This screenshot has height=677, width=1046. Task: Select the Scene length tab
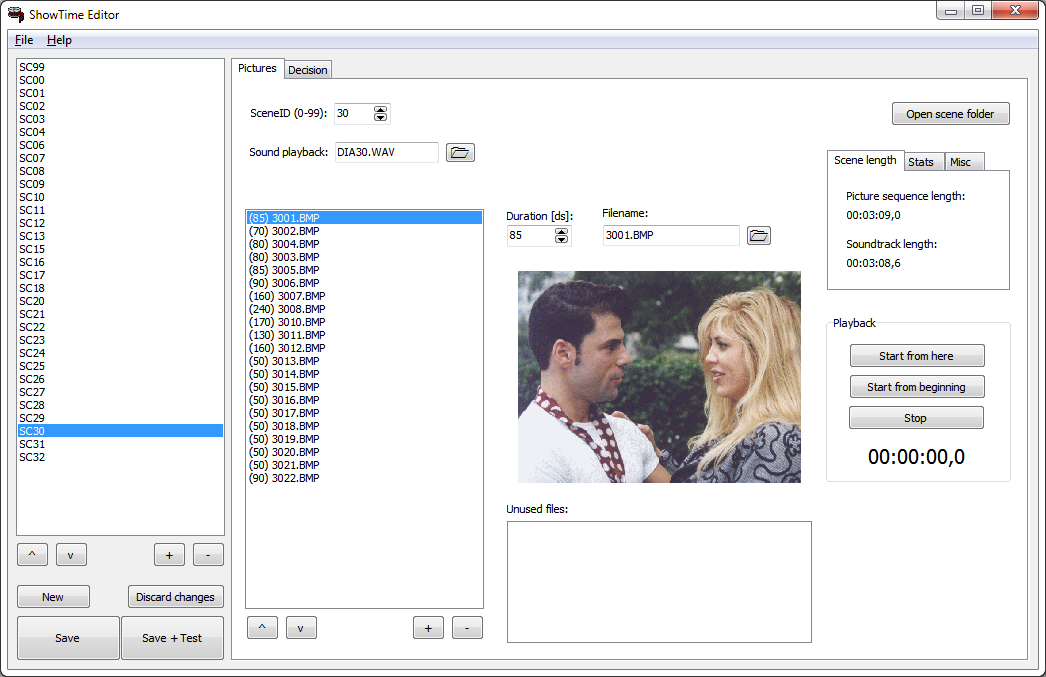(x=865, y=160)
